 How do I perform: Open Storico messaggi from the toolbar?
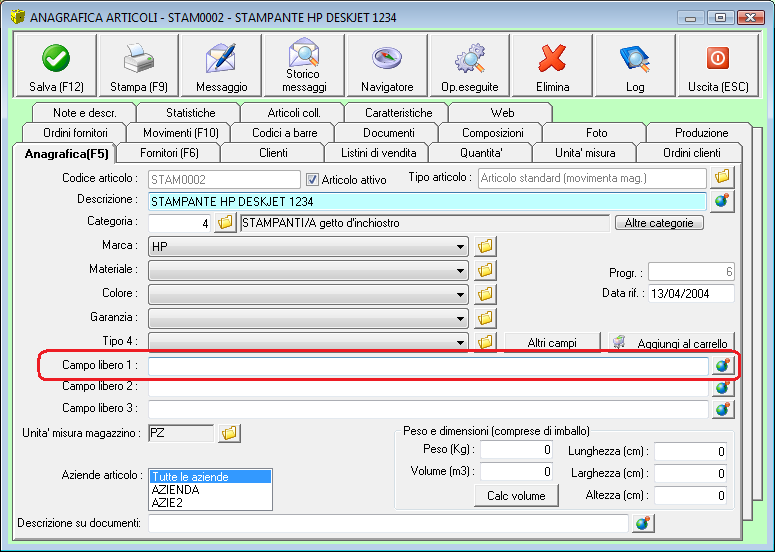[304, 65]
